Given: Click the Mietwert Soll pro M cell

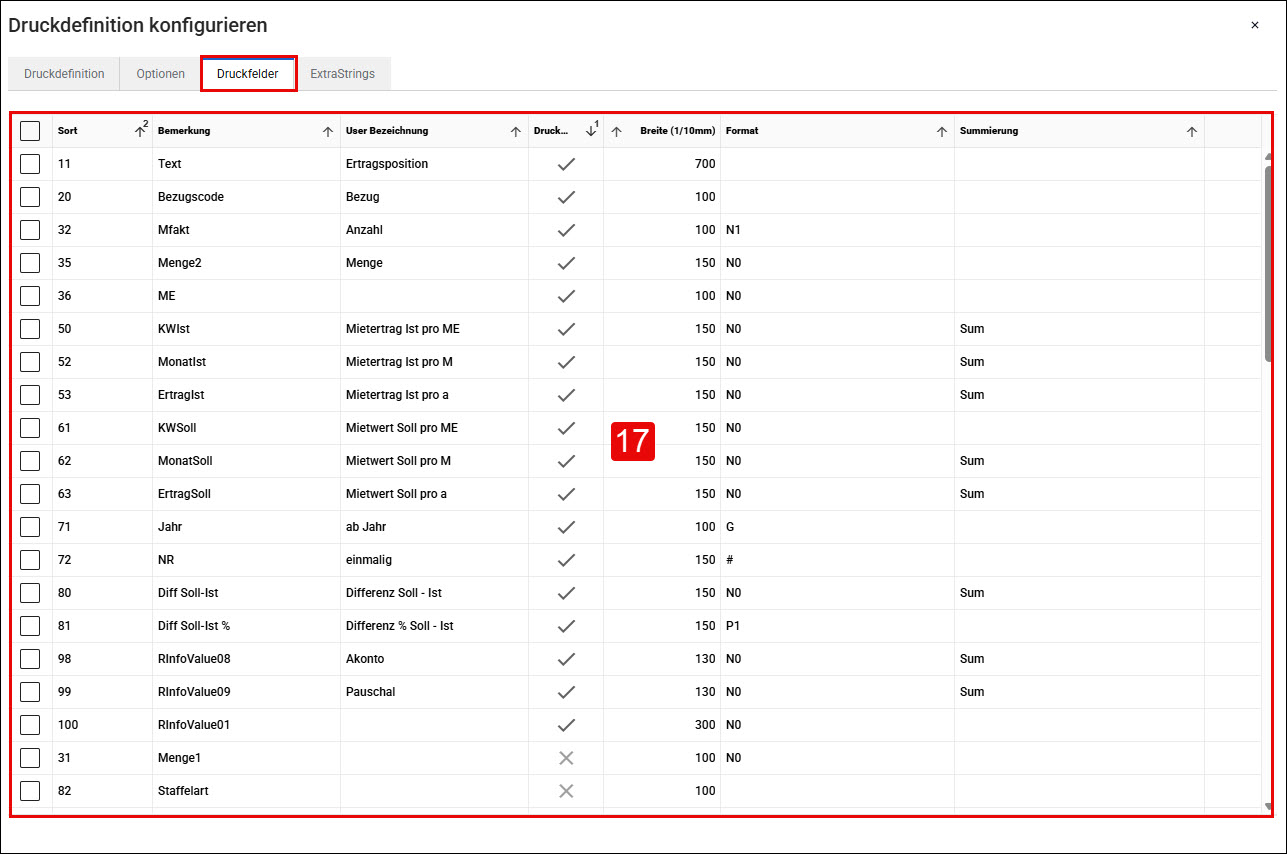Looking at the screenshot, I should tap(434, 461).
